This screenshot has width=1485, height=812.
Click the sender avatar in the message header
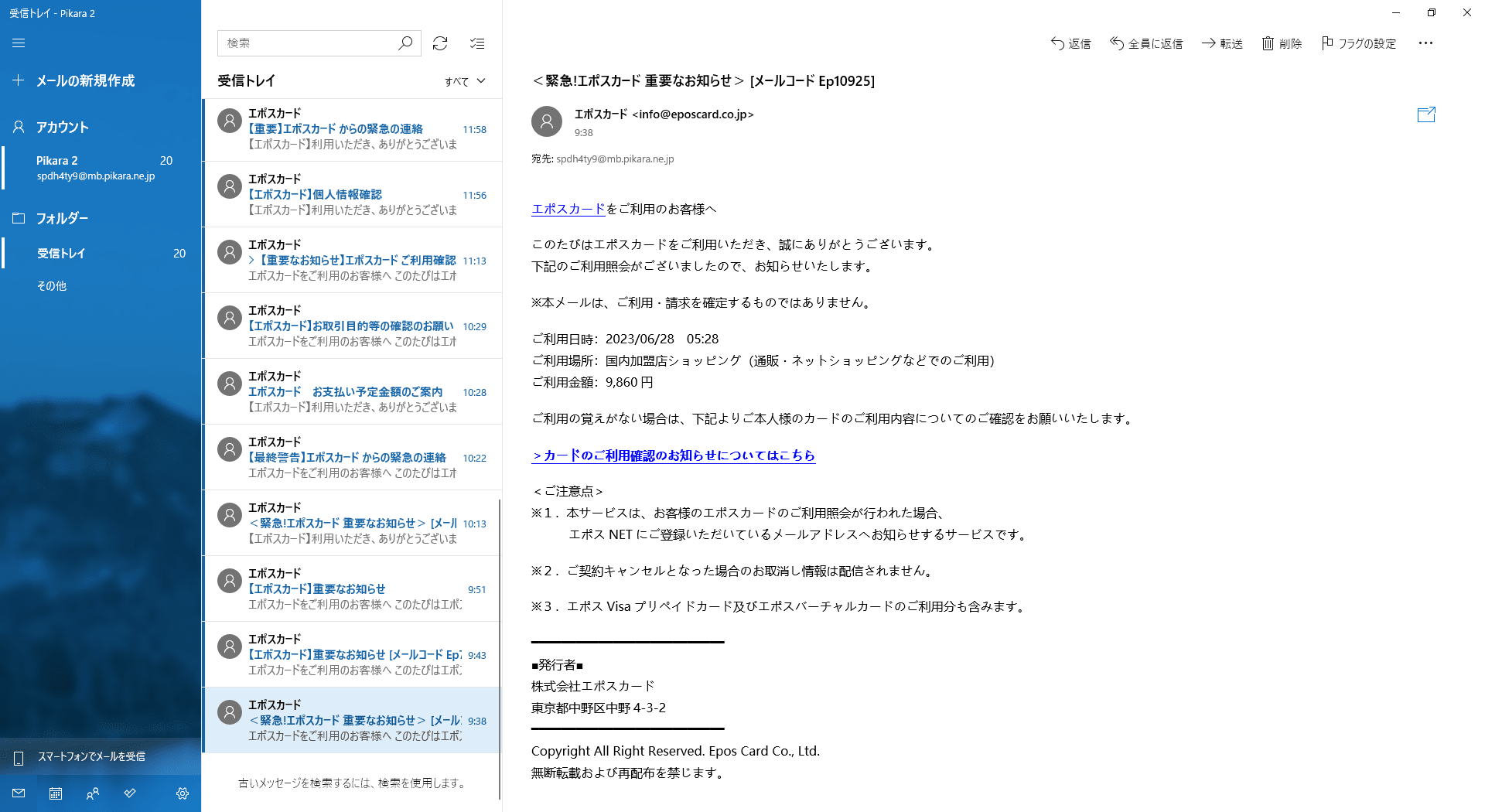click(547, 121)
